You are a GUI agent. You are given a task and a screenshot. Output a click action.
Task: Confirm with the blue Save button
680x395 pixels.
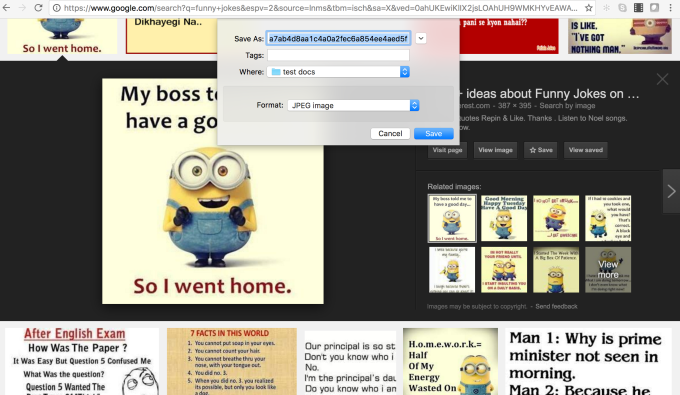[x=434, y=134]
